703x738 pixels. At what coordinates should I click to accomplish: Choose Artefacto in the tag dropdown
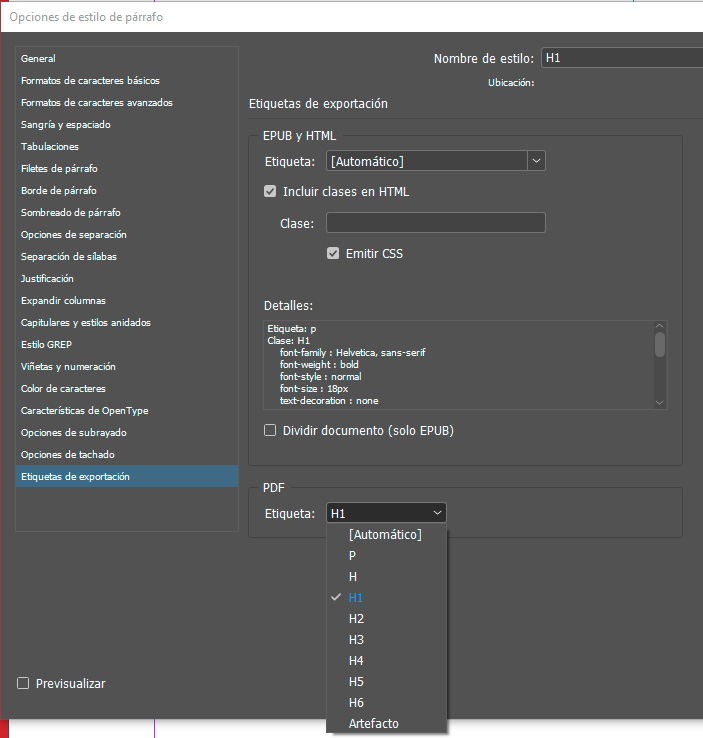[x=373, y=724]
